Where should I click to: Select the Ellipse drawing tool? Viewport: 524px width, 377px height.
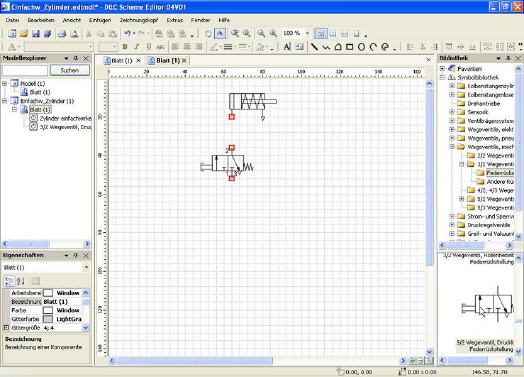click(361, 47)
